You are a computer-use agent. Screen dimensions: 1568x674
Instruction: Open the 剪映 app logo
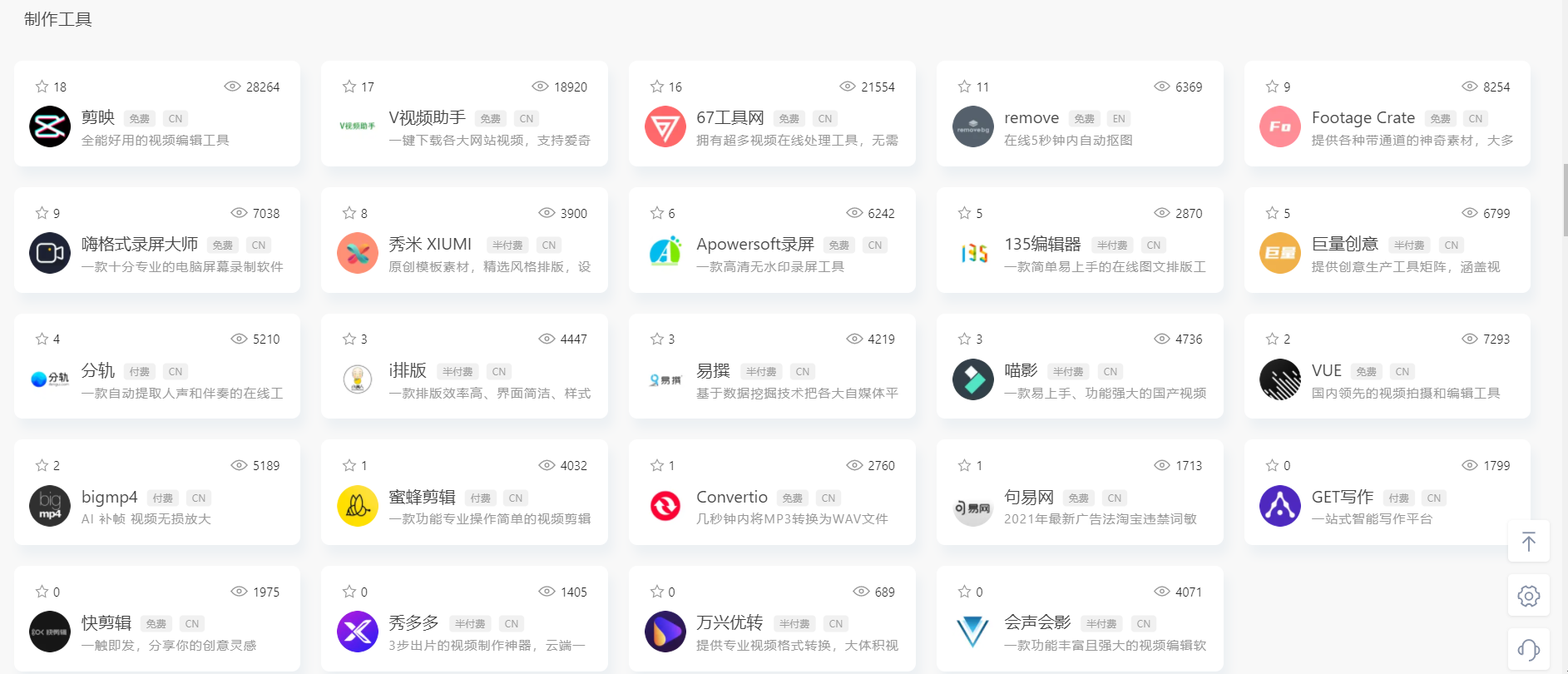(50, 126)
